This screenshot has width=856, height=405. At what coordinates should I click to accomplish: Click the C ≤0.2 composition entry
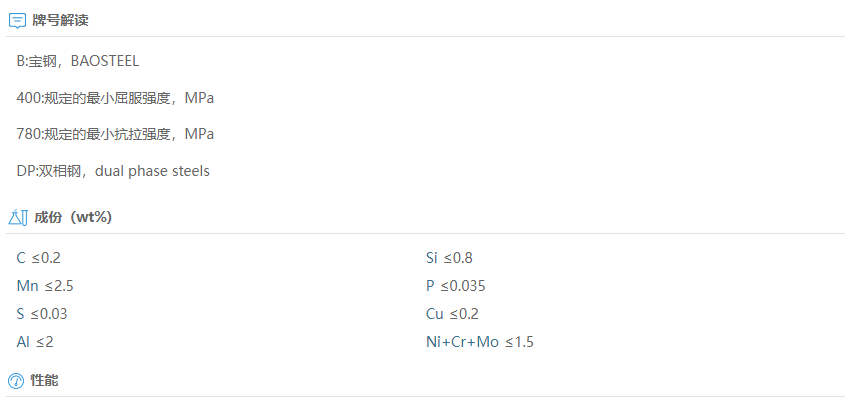point(38,258)
